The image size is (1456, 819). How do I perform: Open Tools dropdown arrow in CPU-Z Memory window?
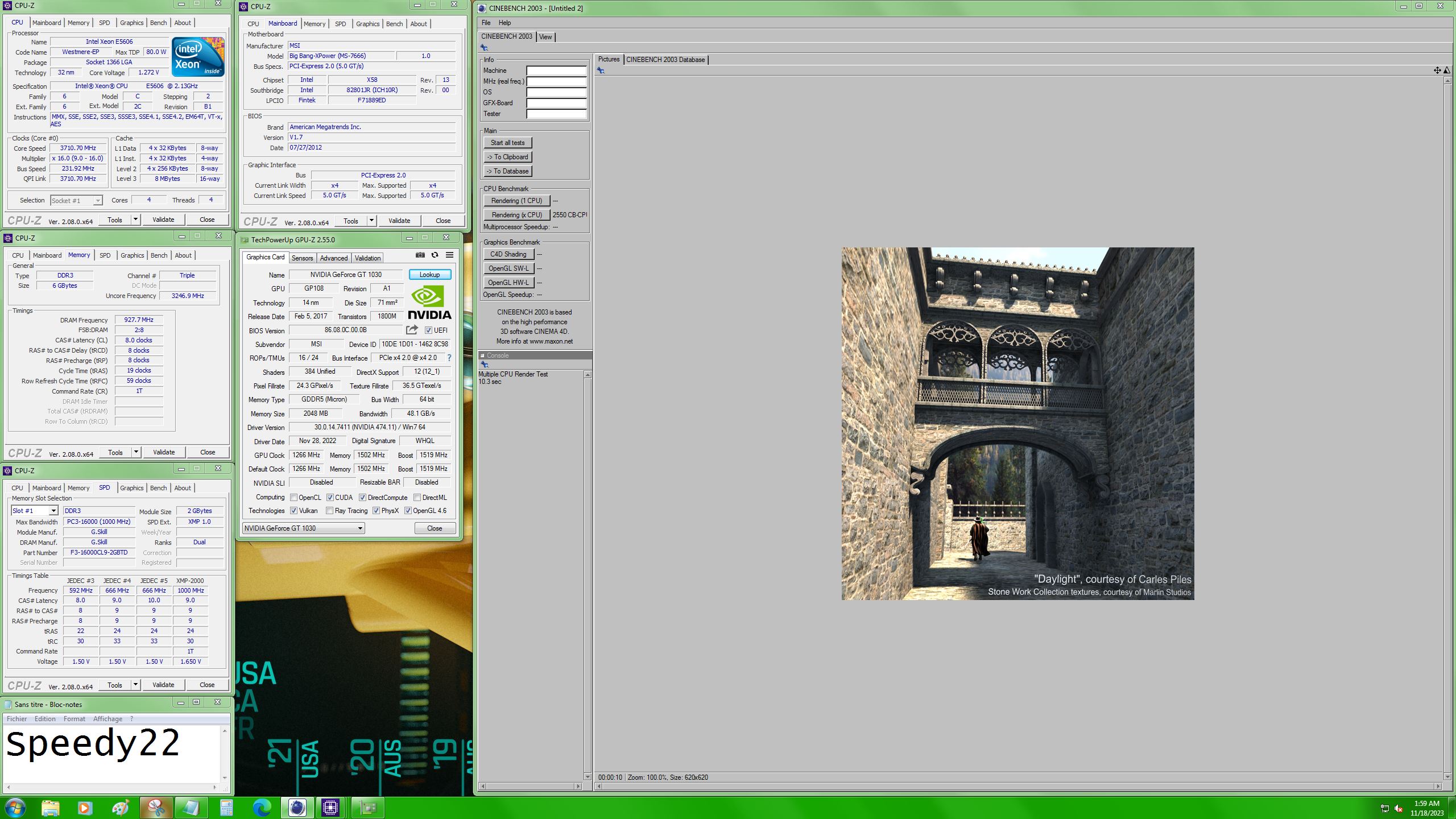pyautogui.click(x=136, y=452)
